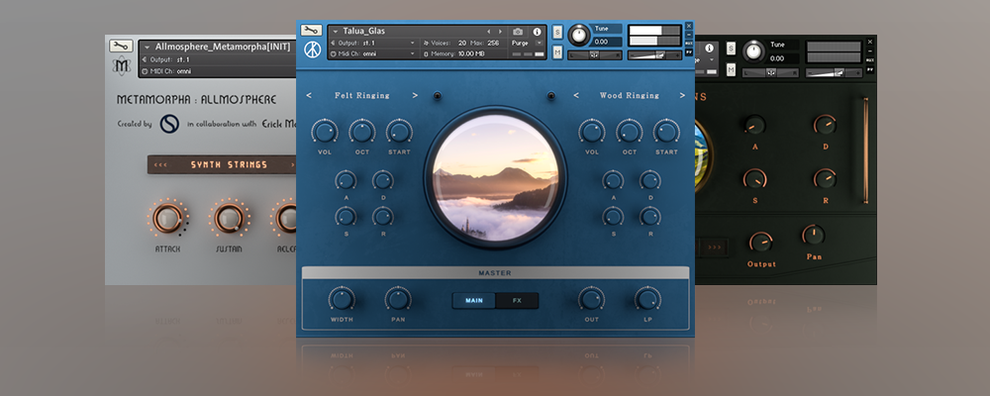Toggle the M mute button in dark right window
Image resolution: width=990 pixels, height=396 pixels.
731,69
